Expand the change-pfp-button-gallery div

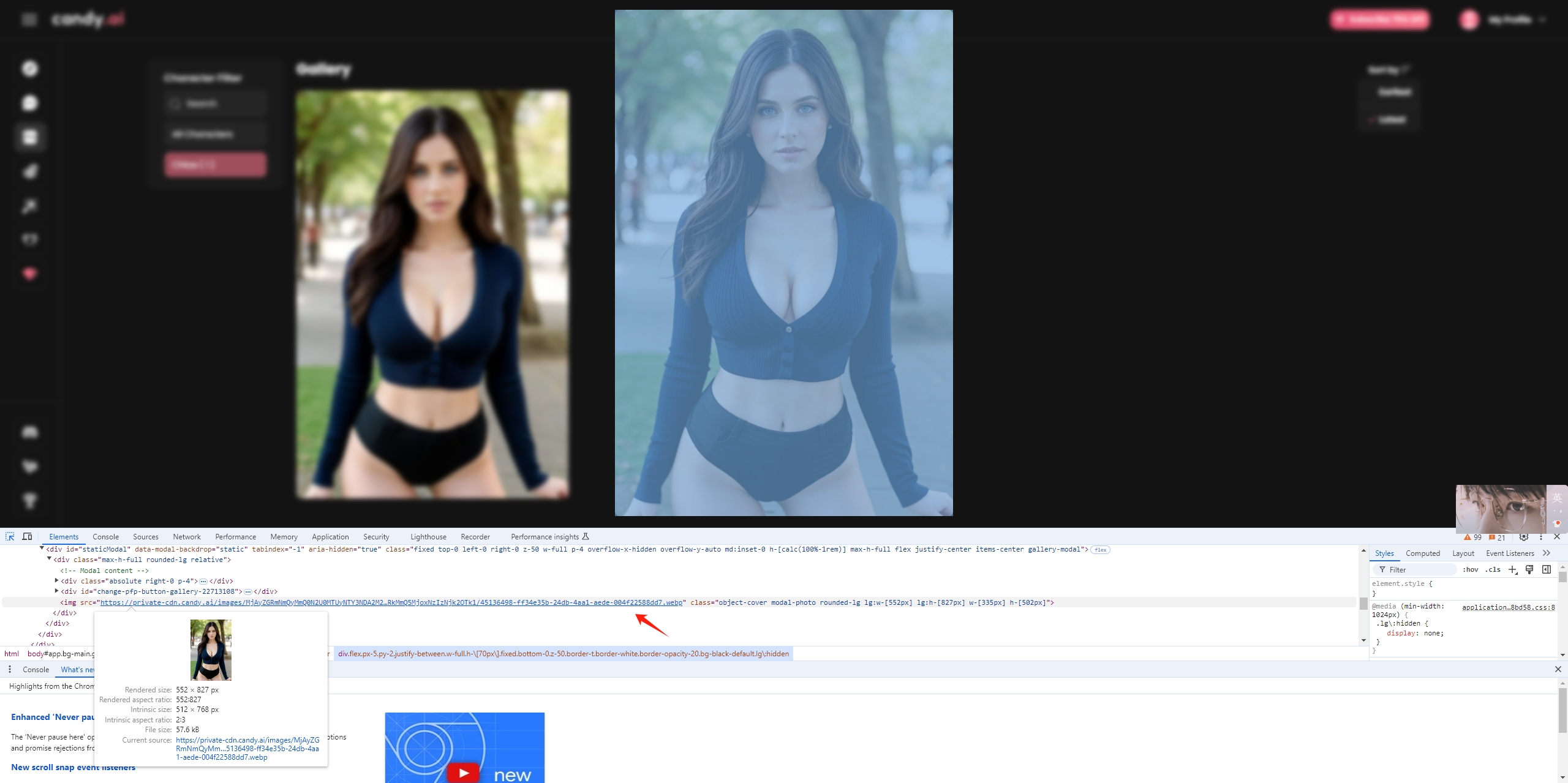(58, 591)
